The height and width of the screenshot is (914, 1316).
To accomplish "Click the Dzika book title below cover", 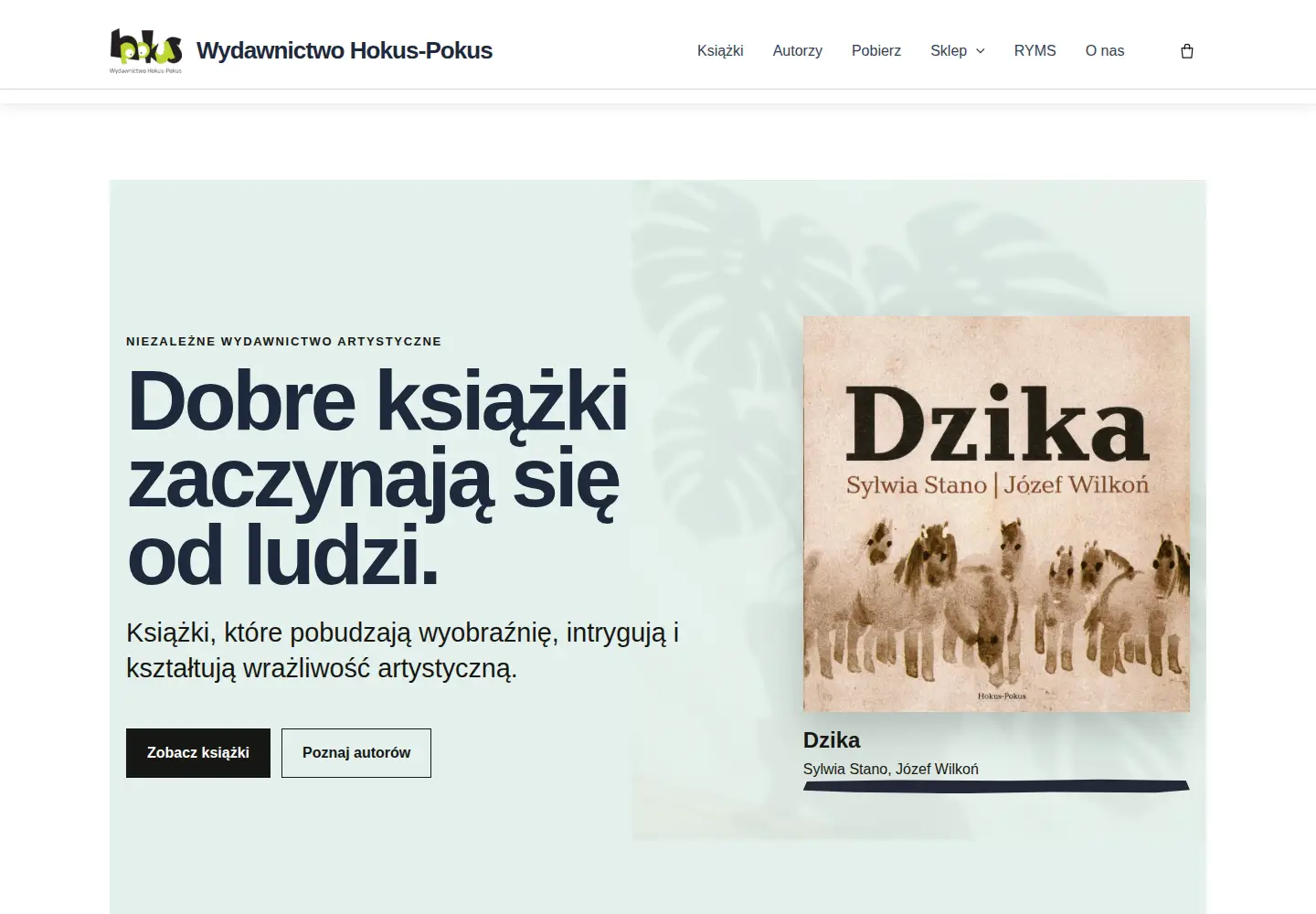I will (x=832, y=740).
